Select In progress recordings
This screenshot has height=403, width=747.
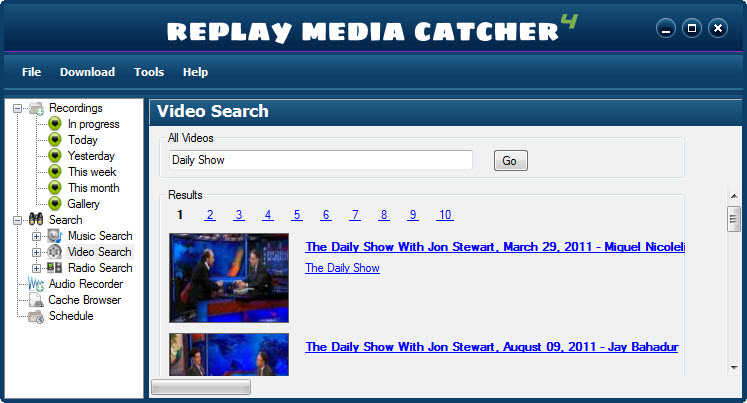tap(93, 124)
